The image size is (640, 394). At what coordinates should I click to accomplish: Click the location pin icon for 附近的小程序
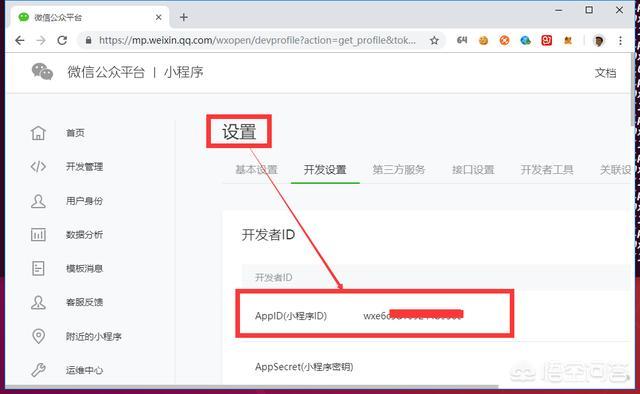tap(38, 336)
